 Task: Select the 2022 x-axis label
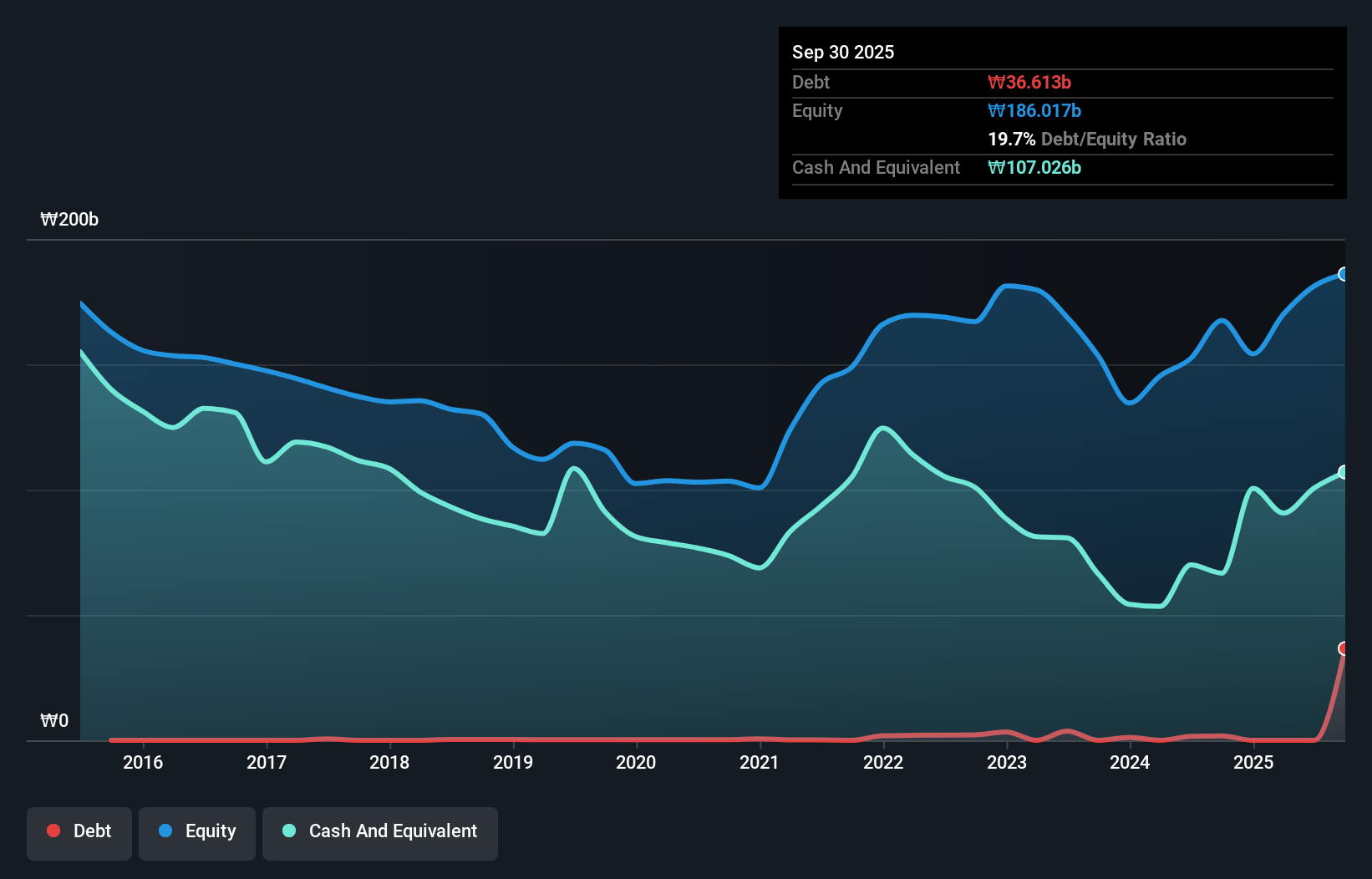[883, 762]
